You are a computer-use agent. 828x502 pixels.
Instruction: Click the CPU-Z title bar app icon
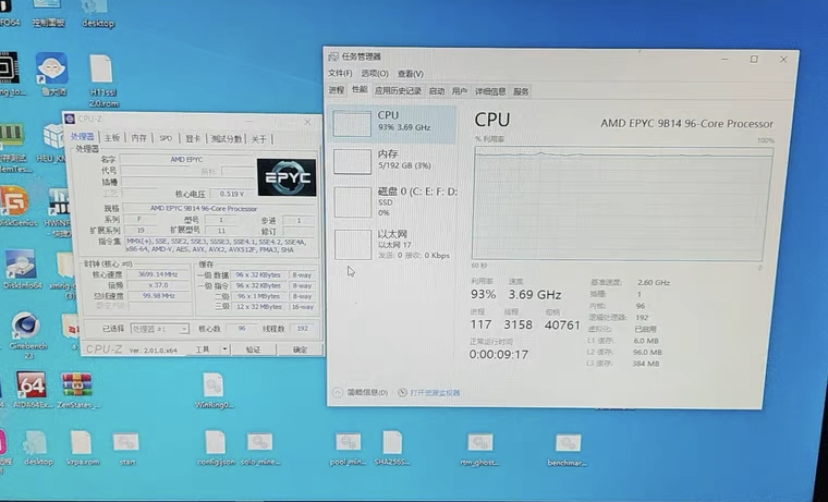(70, 119)
